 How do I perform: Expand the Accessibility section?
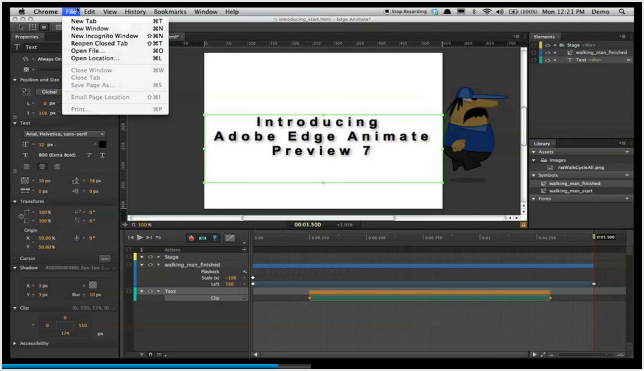[x=15, y=343]
